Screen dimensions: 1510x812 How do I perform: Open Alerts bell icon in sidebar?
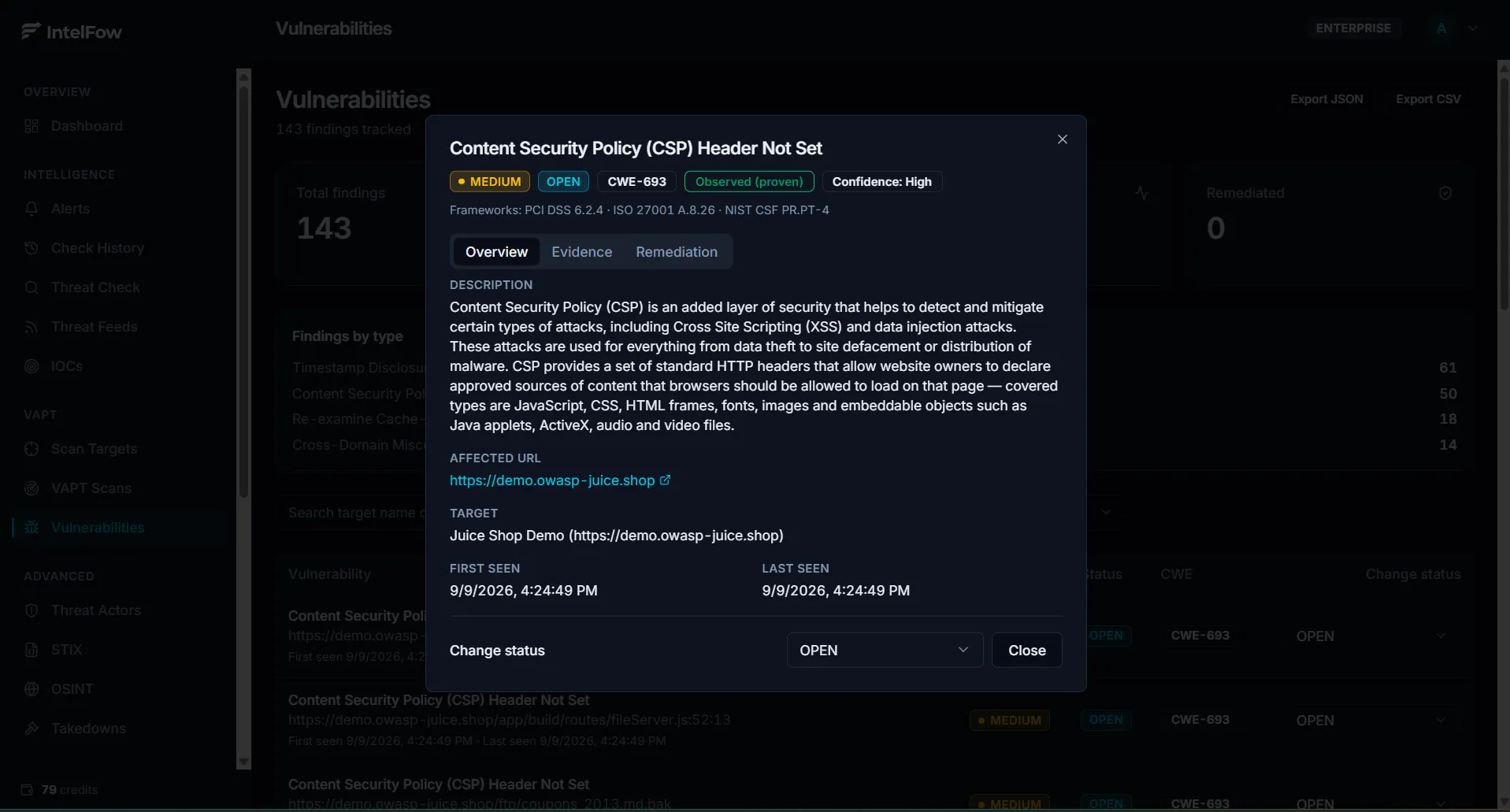32,209
